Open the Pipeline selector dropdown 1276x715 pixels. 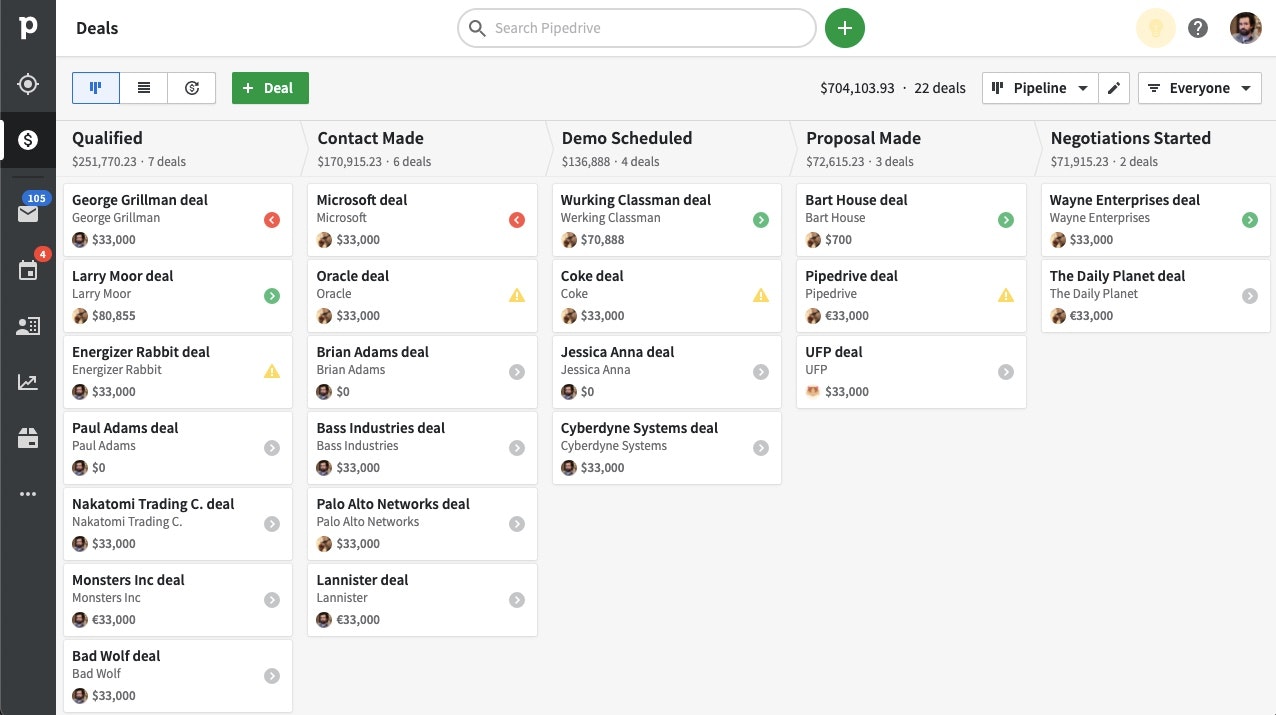(1040, 88)
